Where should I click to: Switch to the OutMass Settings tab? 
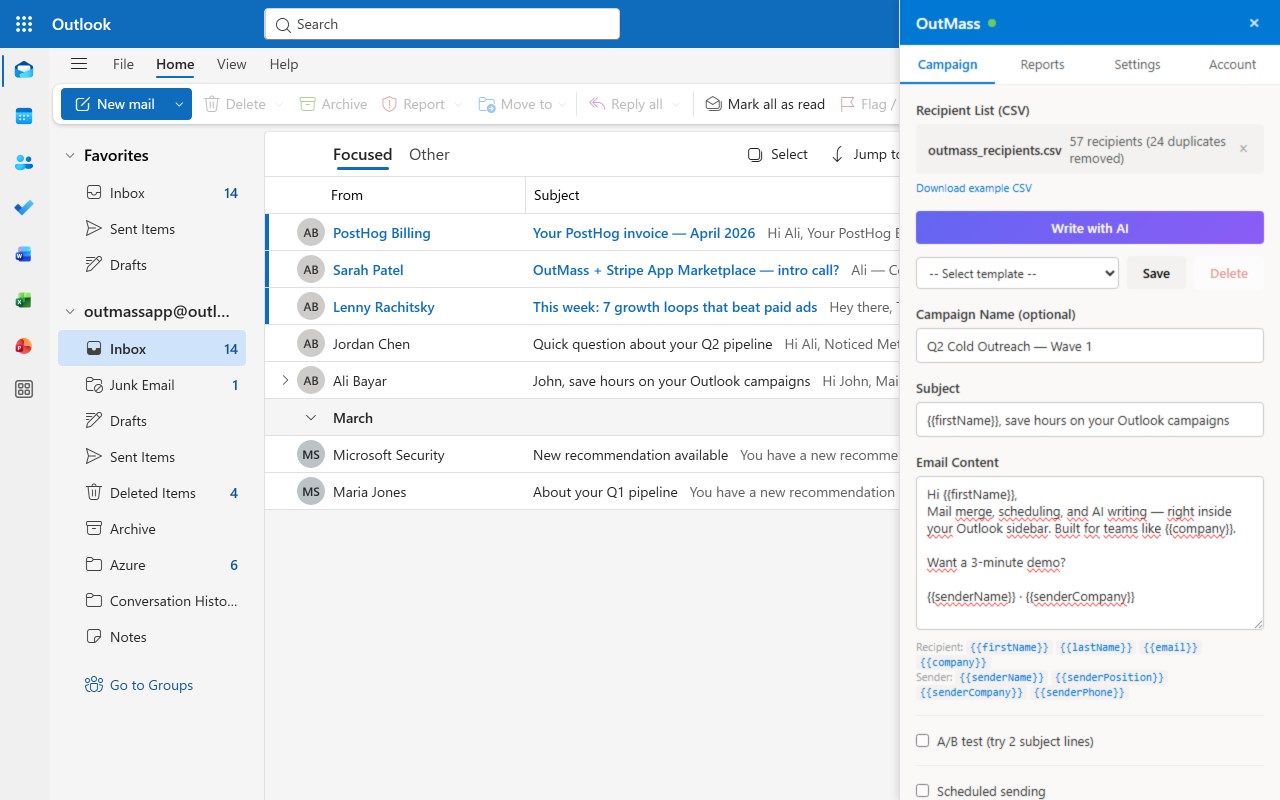point(1137,64)
